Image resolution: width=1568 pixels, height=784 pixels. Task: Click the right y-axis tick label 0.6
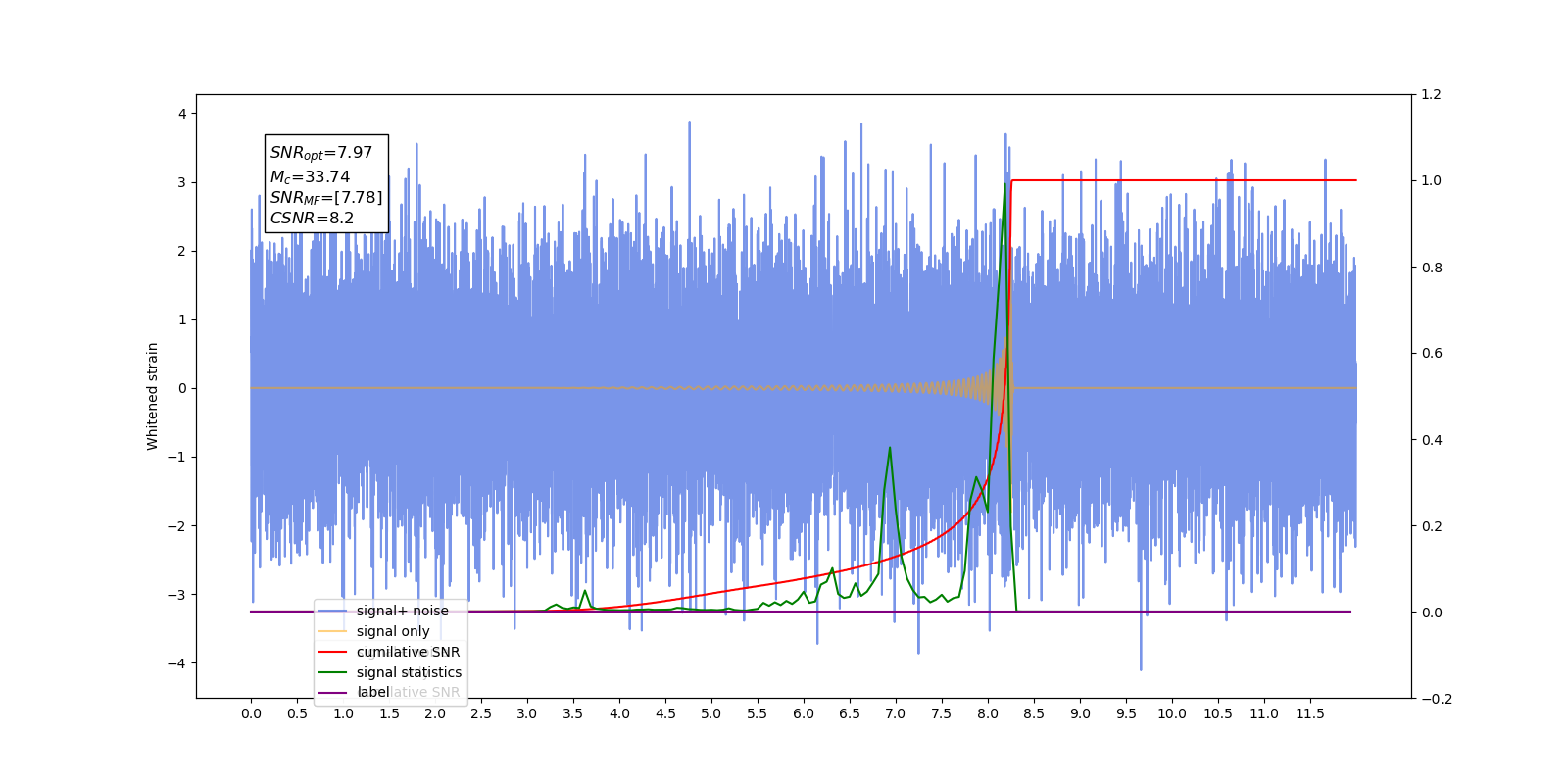pyautogui.click(x=1431, y=354)
